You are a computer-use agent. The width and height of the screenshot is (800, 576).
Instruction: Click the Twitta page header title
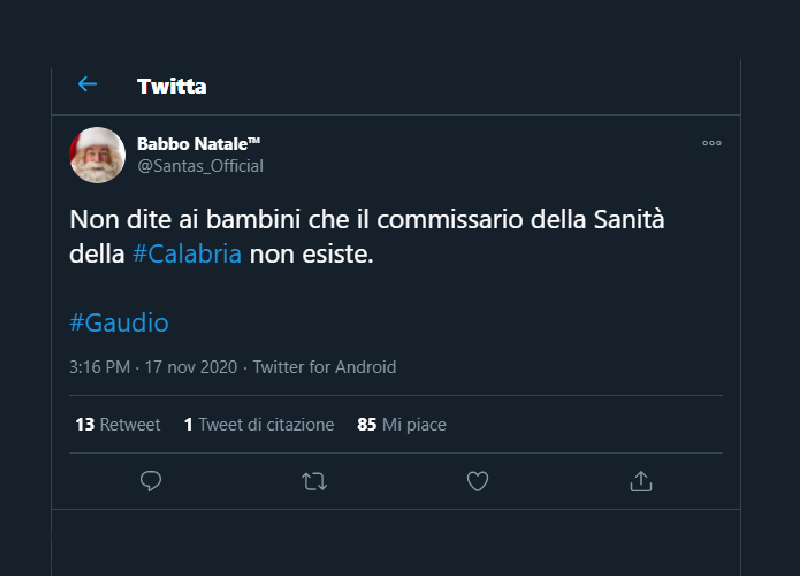172,86
